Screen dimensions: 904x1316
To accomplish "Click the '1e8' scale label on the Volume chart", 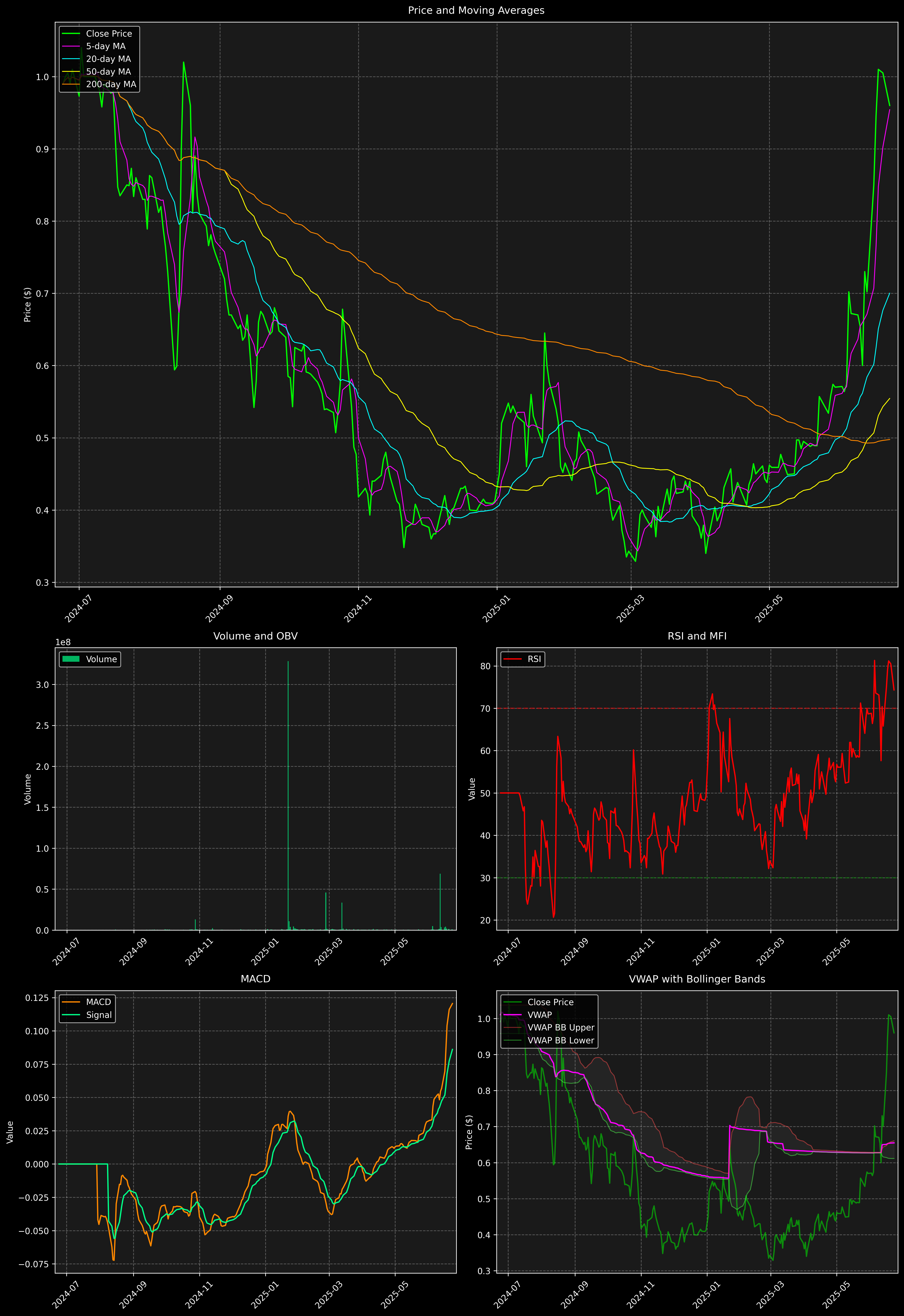I will 63,642.
